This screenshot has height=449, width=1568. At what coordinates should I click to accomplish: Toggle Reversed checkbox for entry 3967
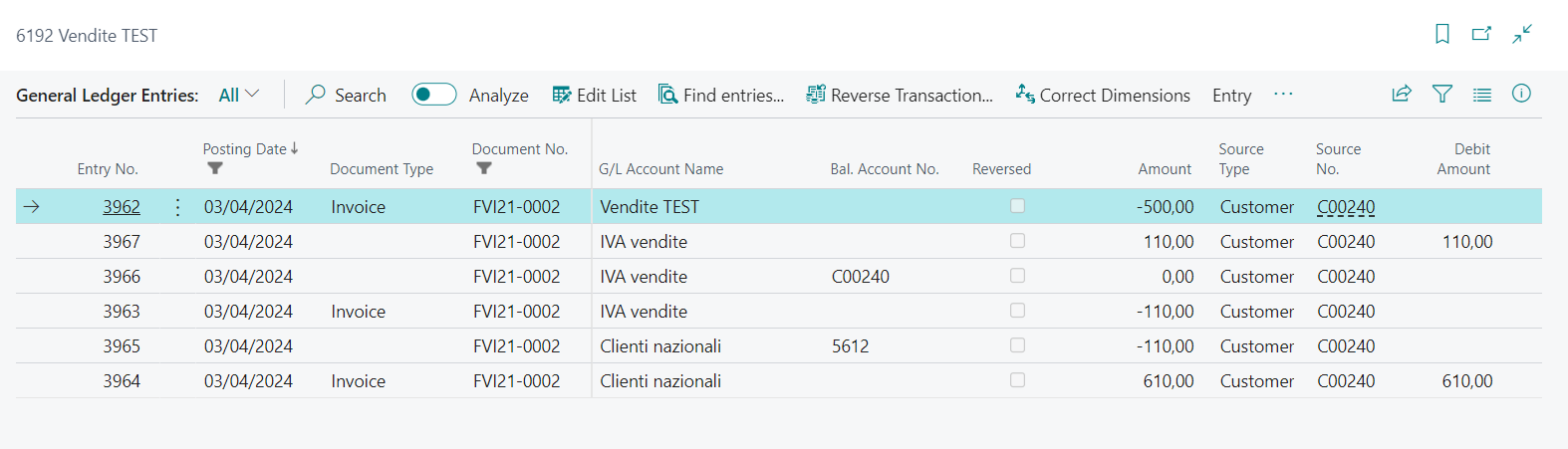pyautogui.click(x=1017, y=241)
